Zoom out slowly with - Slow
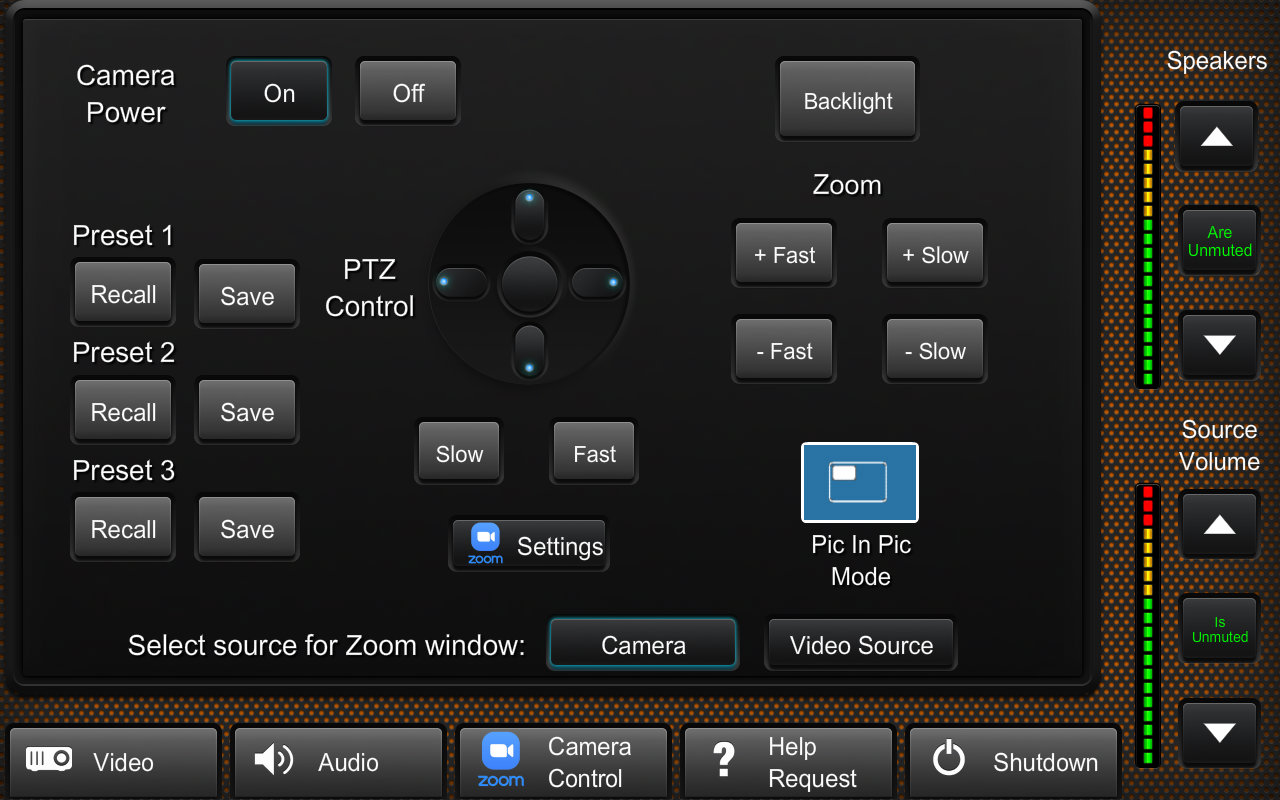1280x800 pixels. 935,350
